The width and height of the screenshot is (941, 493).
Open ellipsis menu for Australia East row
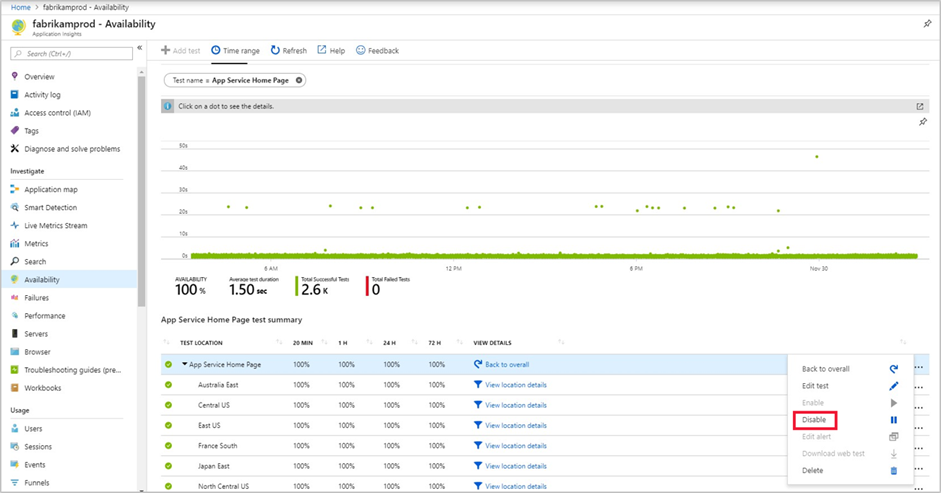point(918,387)
